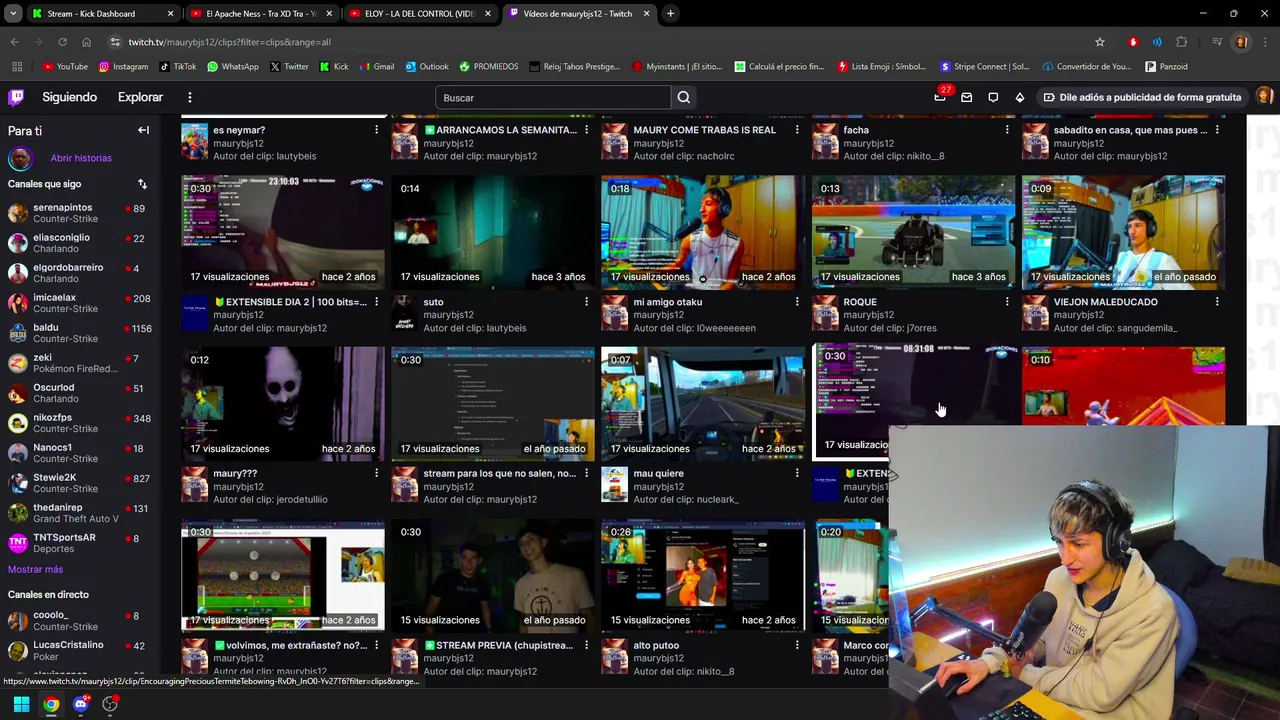Open elgordobarreiro channel in sidebar
The height and width of the screenshot is (720, 1280).
(x=78, y=273)
